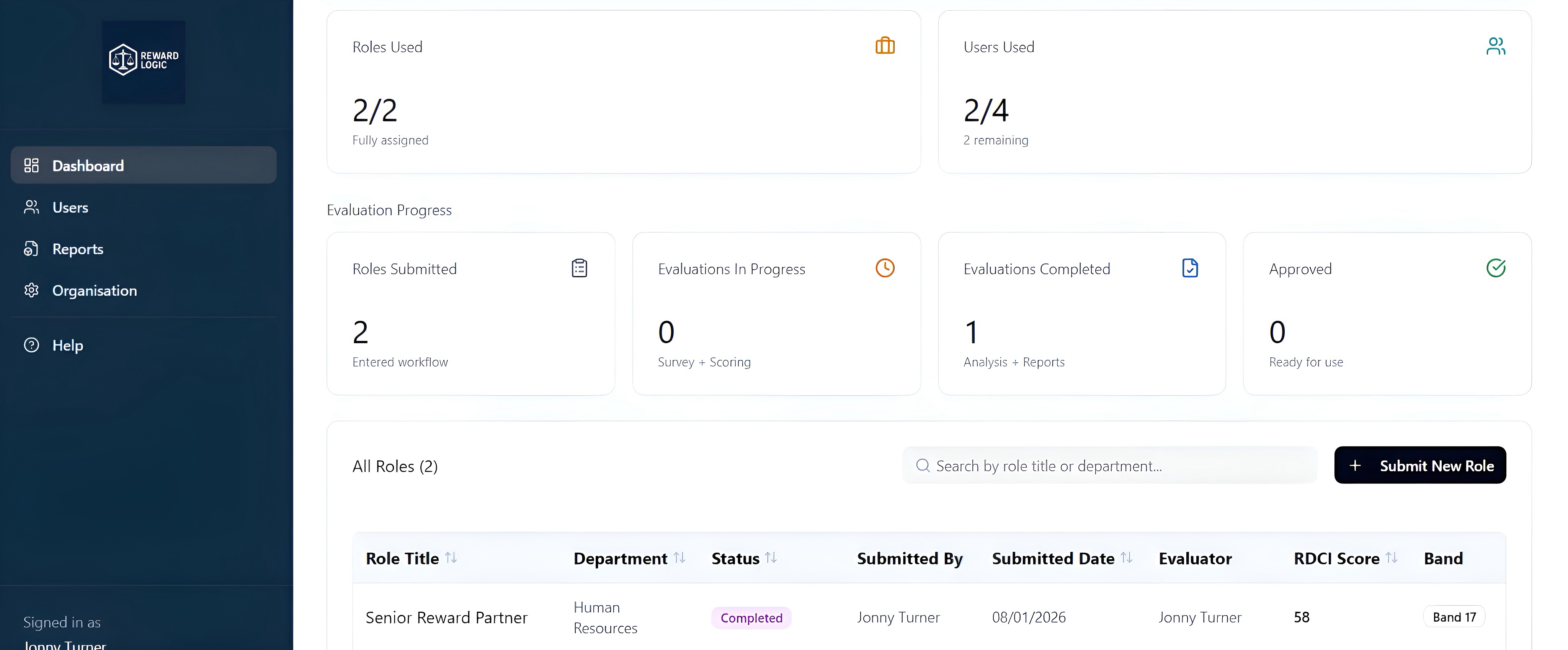Click the Evaluation Progress heading

coord(389,210)
